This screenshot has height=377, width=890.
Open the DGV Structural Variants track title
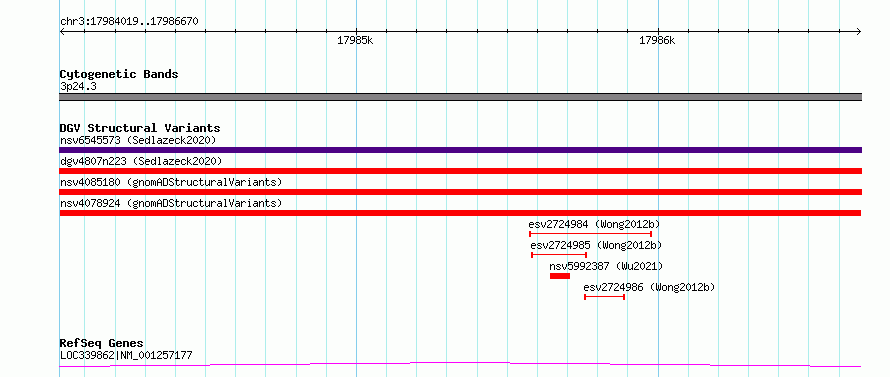click(140, 128)
